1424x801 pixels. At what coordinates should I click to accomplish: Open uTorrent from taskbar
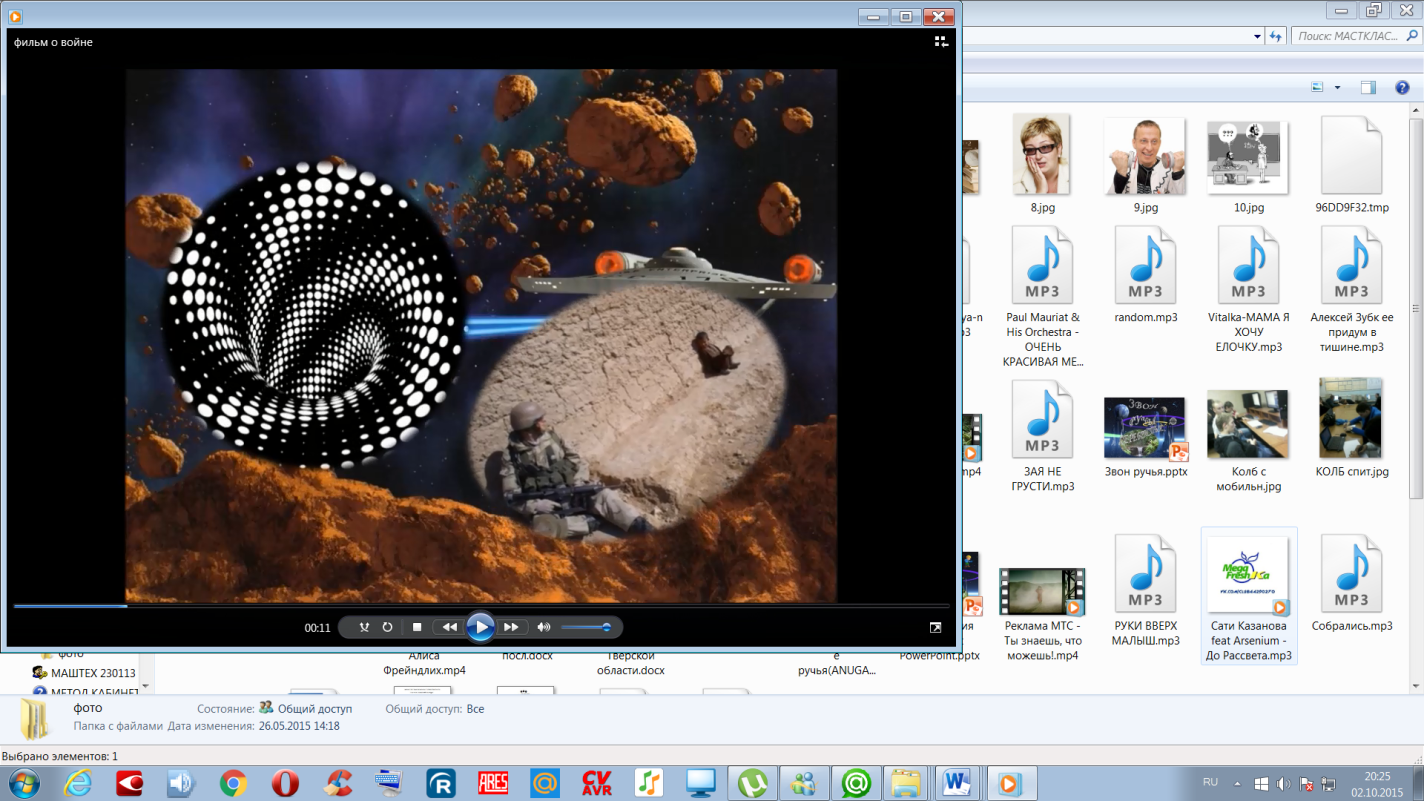pyautogui.click(x=753, y=782)
